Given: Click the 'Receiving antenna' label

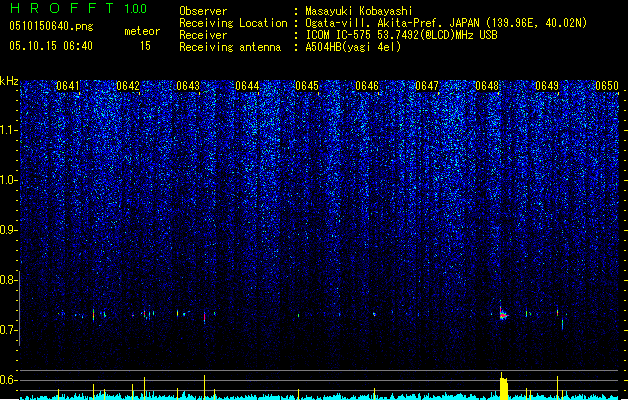Looking at the screenshot, I should 230,47.
